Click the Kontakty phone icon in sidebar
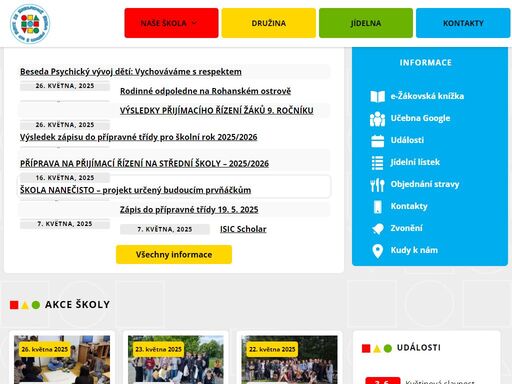This screenshot has height=384, width=512. (x=377, y=207)
